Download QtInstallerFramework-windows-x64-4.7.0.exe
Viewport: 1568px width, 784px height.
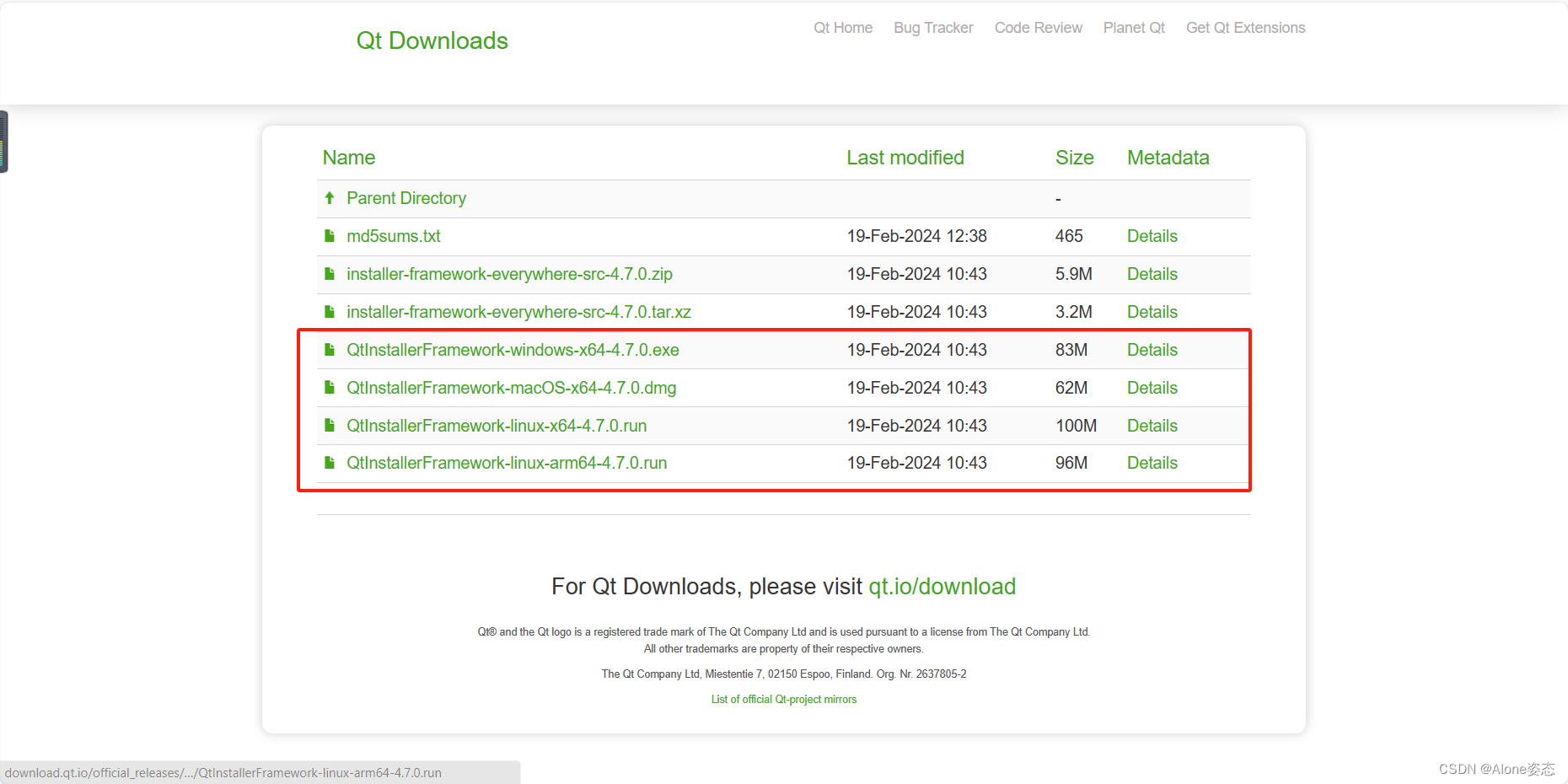click(x=513, y=350)
